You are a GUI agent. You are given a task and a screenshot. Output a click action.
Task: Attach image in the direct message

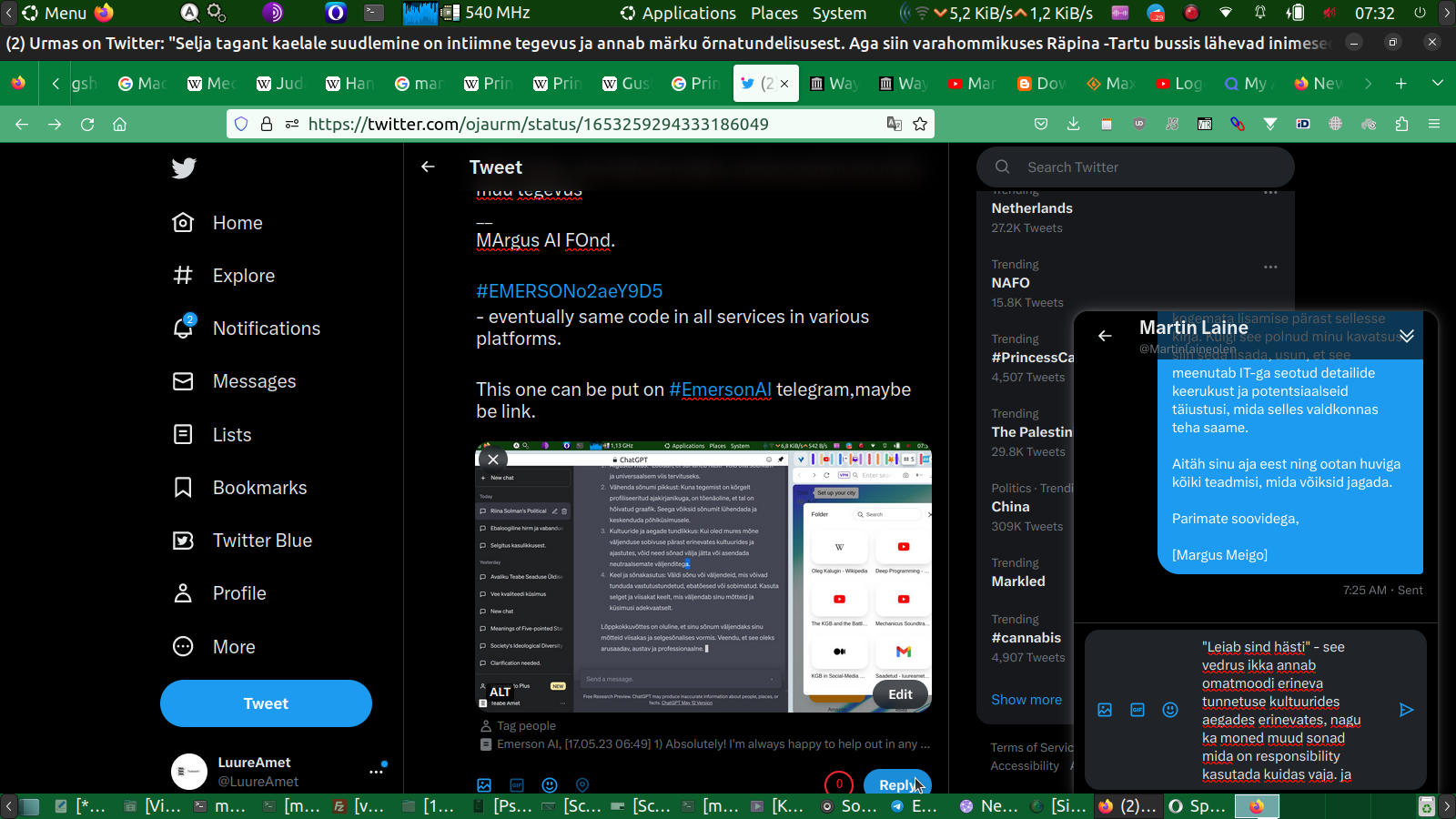click(1105, 710)
